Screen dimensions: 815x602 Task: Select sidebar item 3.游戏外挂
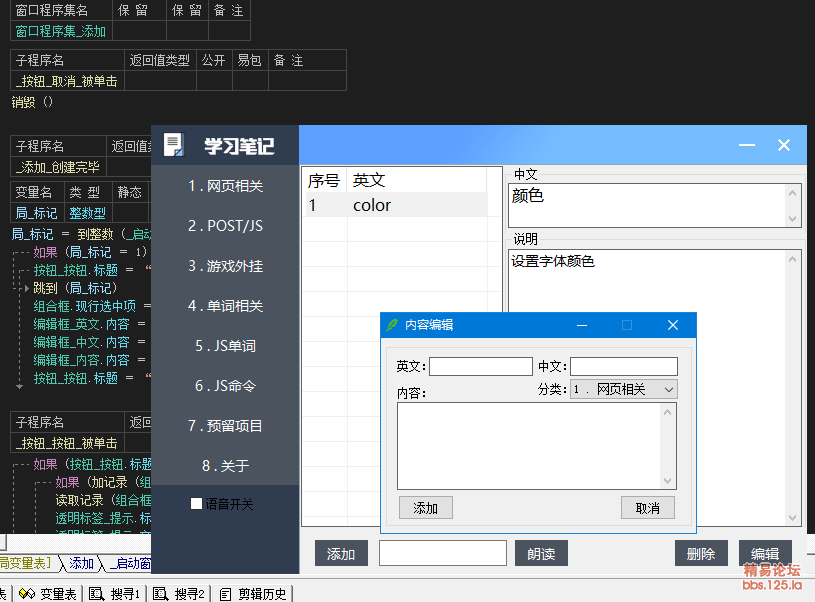coord(225,266)
